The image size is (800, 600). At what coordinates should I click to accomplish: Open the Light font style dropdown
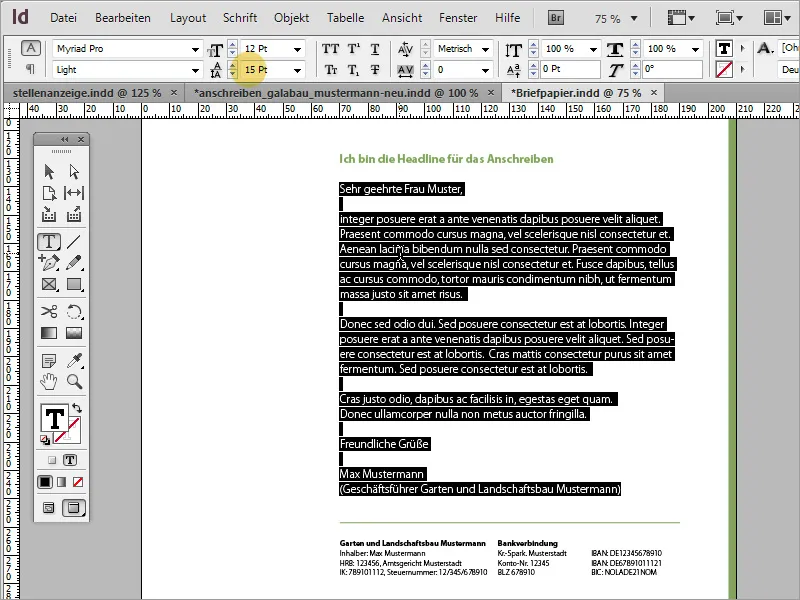195,70
